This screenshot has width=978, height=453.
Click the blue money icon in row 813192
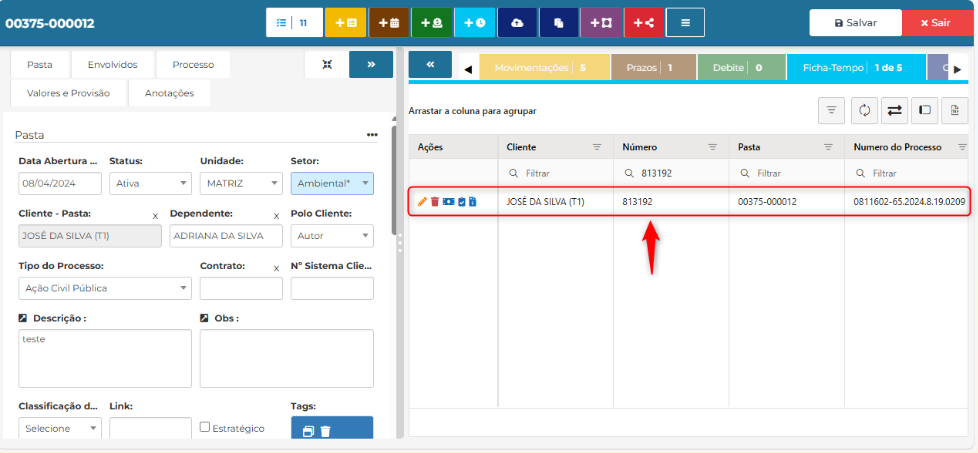pos(448,202)
